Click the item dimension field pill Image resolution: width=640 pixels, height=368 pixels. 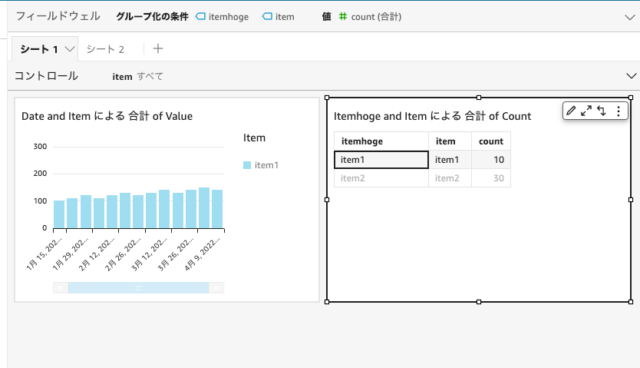278,17
